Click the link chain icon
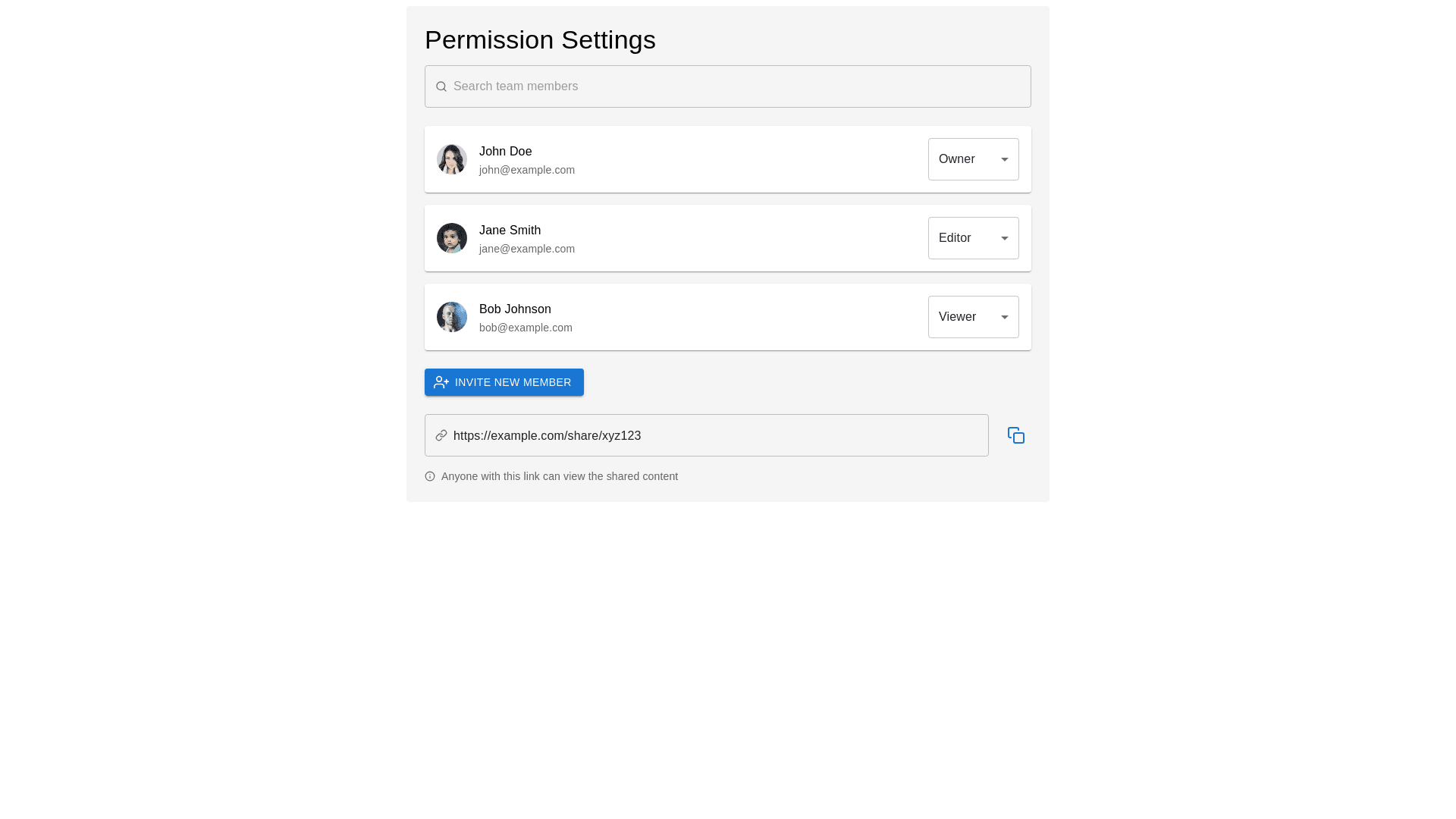 (441, 435)
